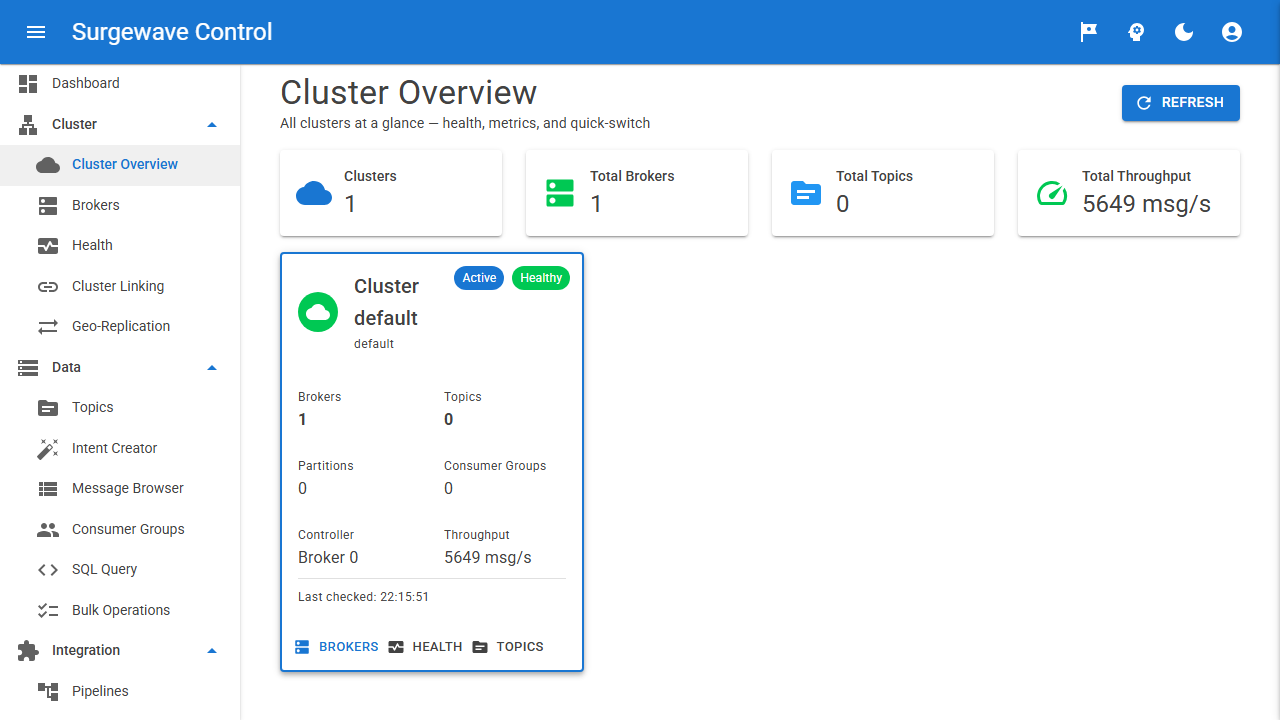Click 'Partitions' label in cluster card

(326, 466)
